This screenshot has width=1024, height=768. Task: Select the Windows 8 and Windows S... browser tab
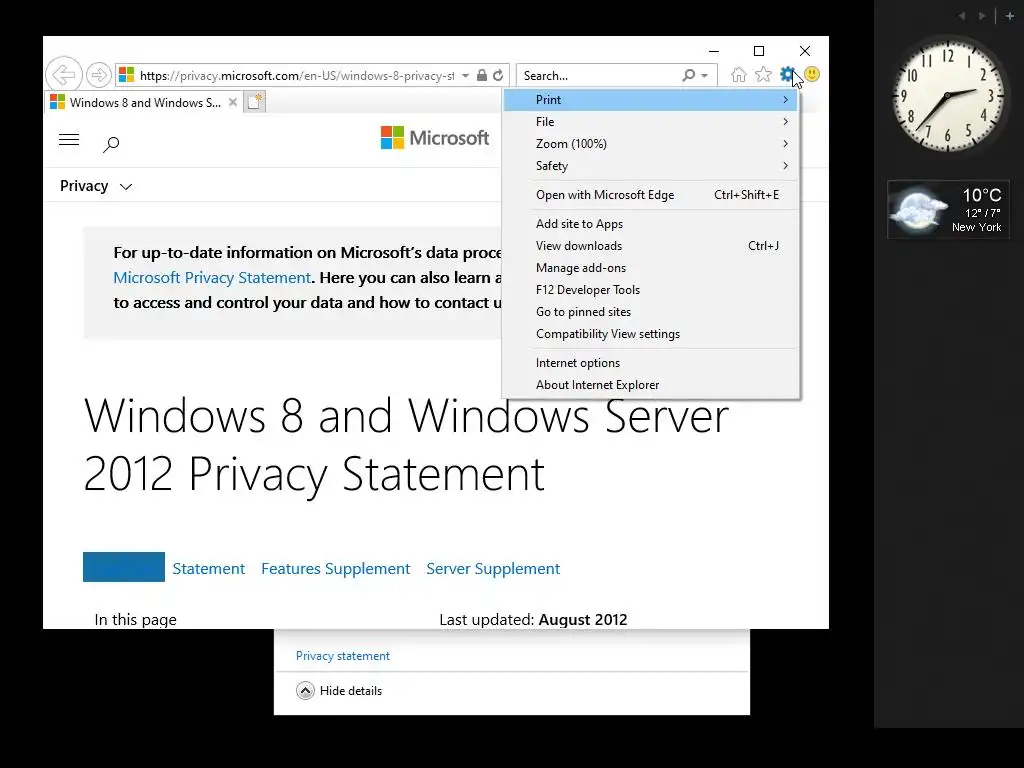pyautogui.click(x=143, y=103)
